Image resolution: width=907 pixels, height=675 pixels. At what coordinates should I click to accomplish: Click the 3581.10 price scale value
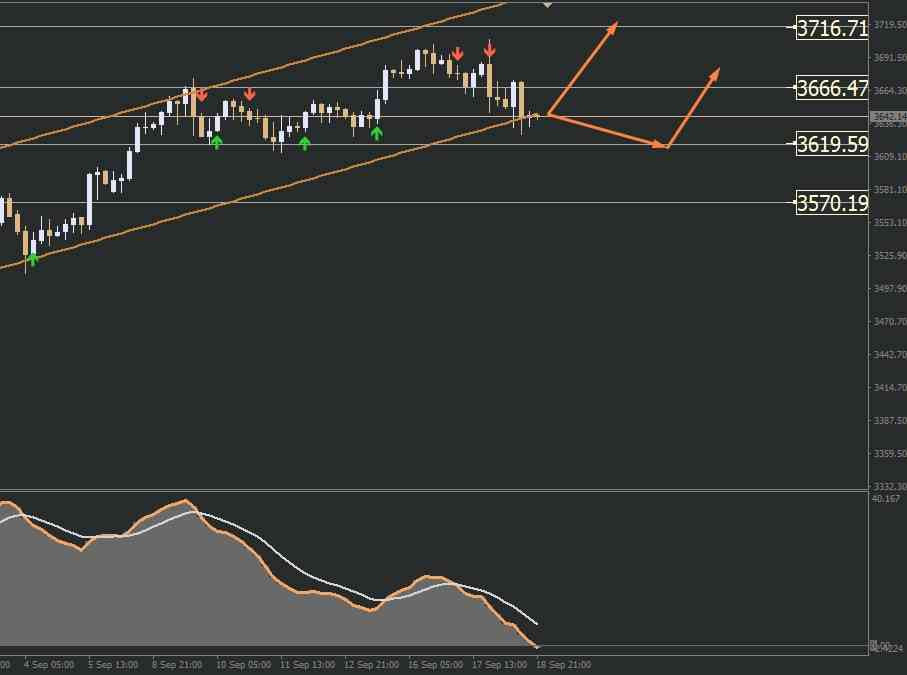point(890,189)
